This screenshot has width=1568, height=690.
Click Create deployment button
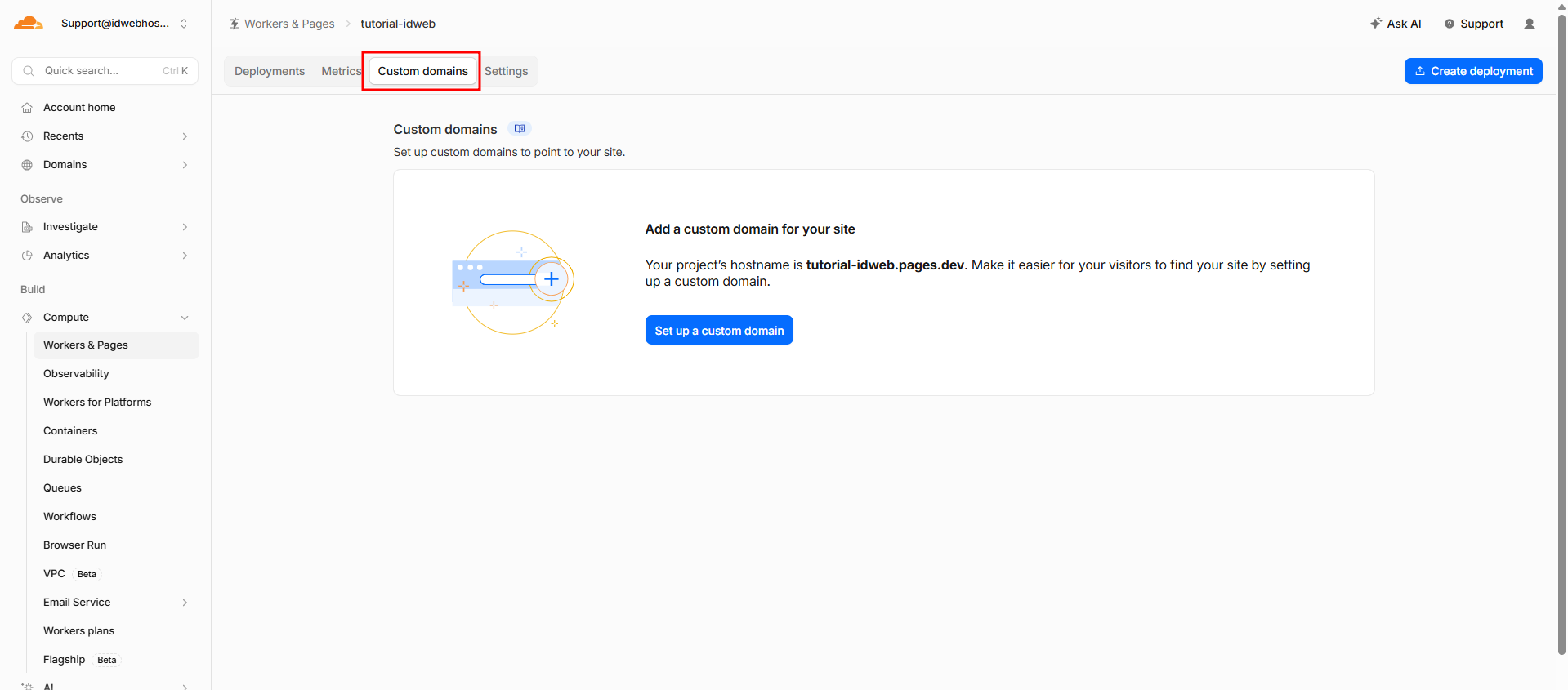click(1473, 71)
